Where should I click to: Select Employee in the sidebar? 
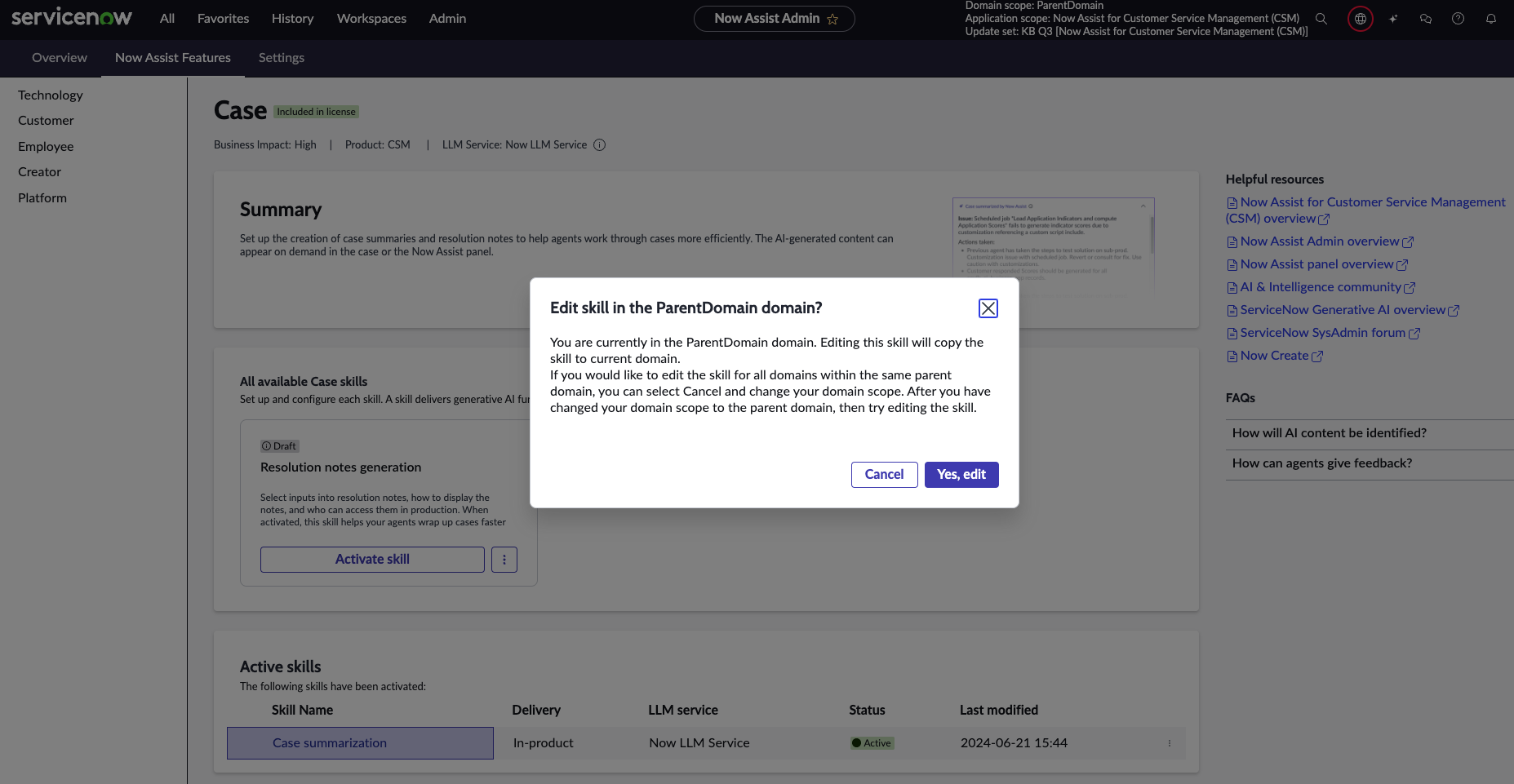(46, 147)
